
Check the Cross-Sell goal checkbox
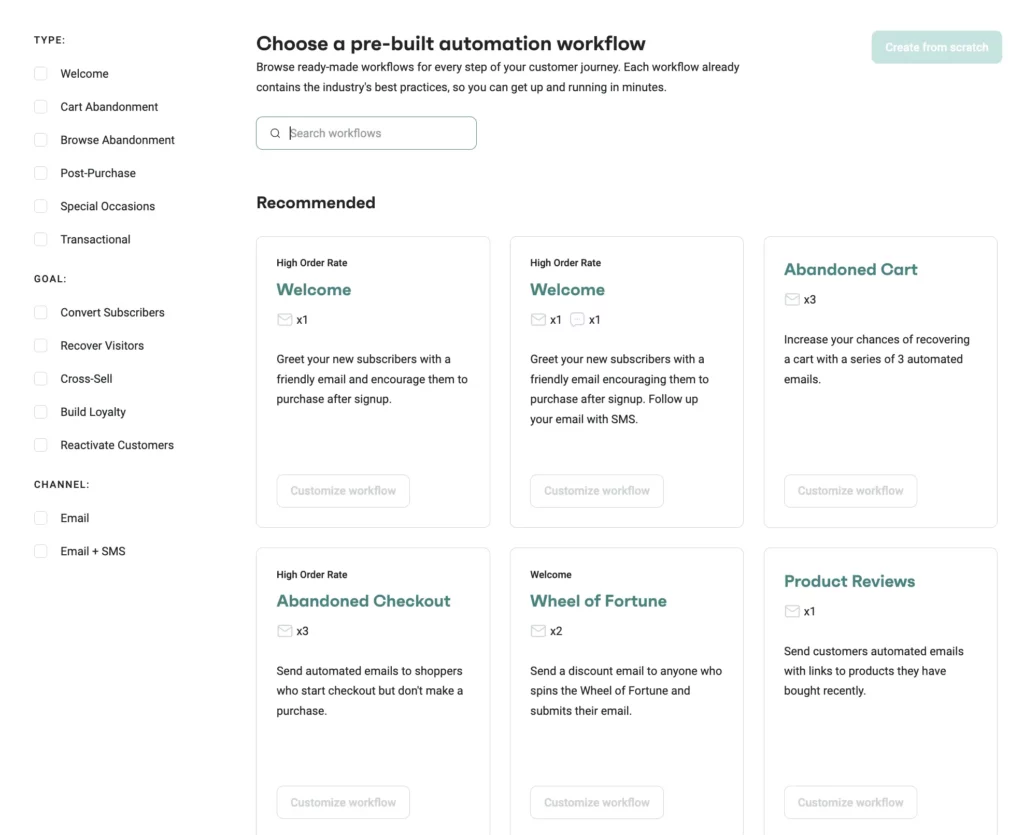tap(40, 378)
